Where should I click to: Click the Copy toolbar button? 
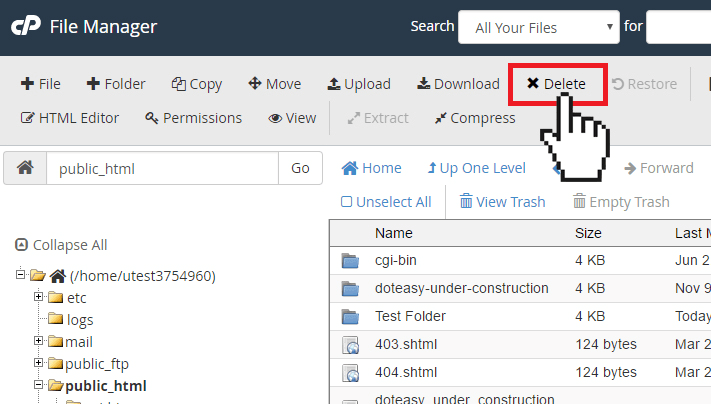click(x=197, y=84)
